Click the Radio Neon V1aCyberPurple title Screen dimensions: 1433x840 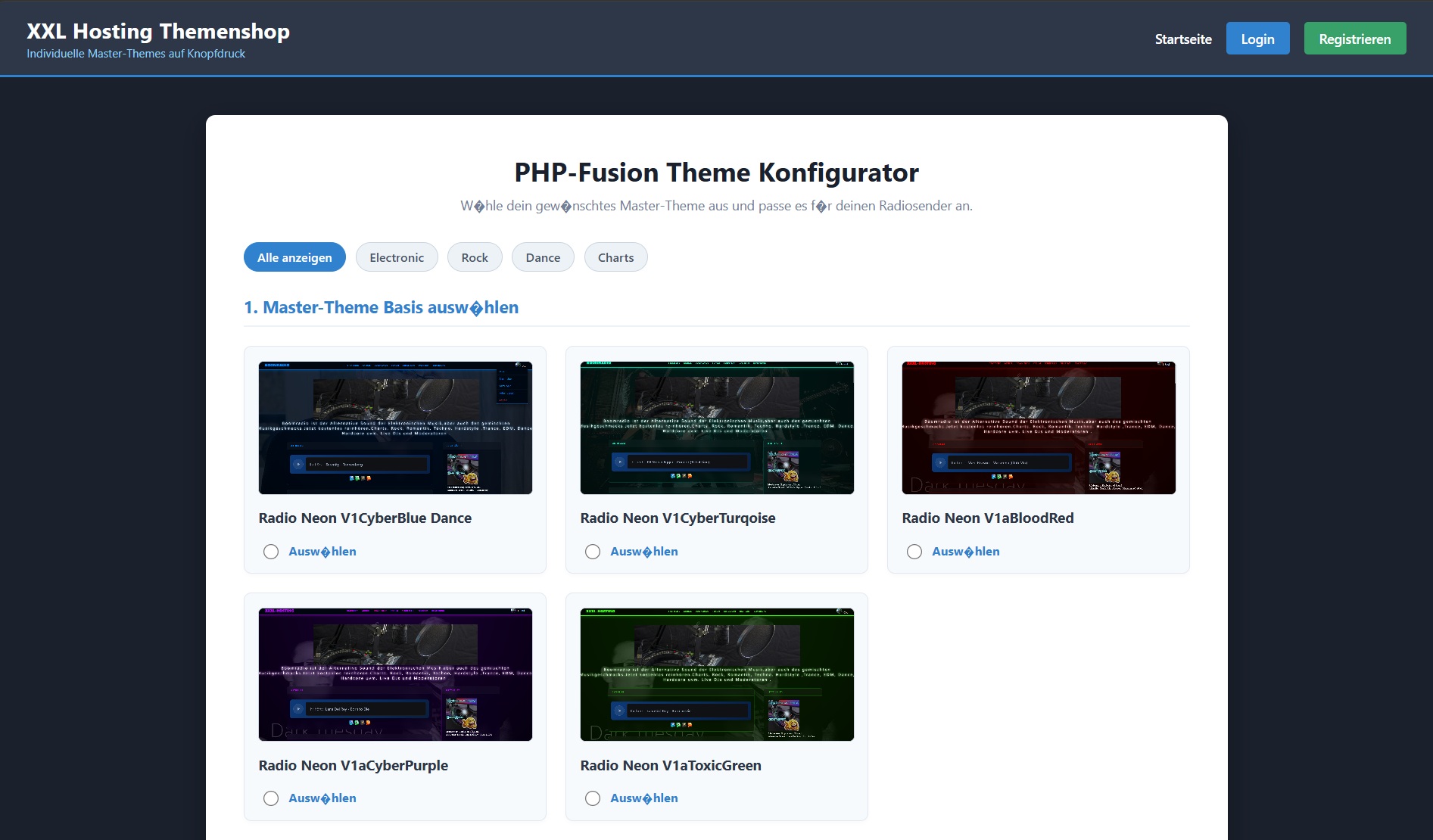tap(354, 765)
